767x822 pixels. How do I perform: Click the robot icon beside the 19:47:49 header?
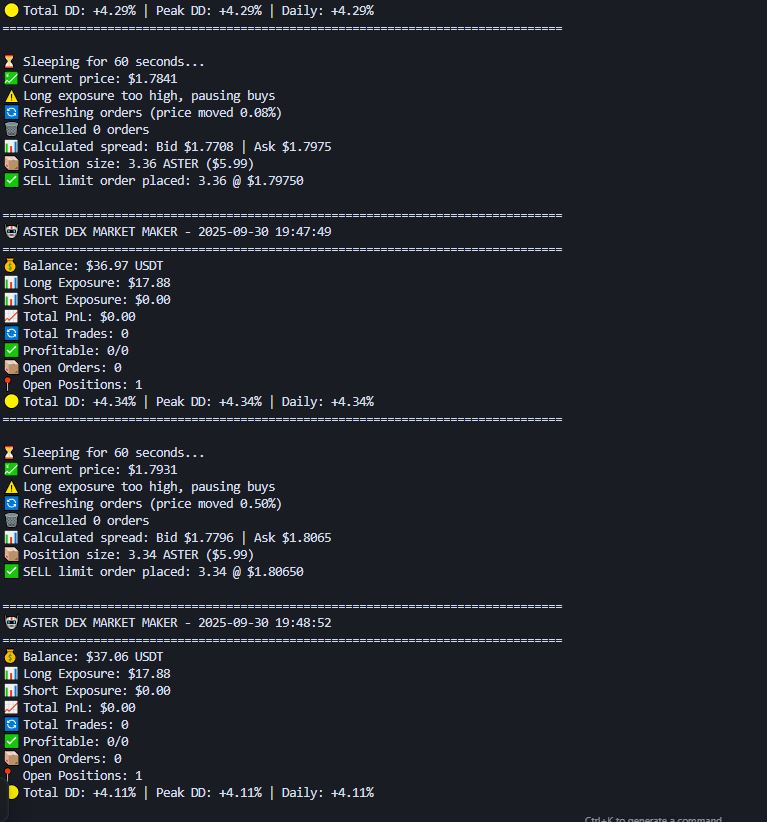tap(11, 232)
